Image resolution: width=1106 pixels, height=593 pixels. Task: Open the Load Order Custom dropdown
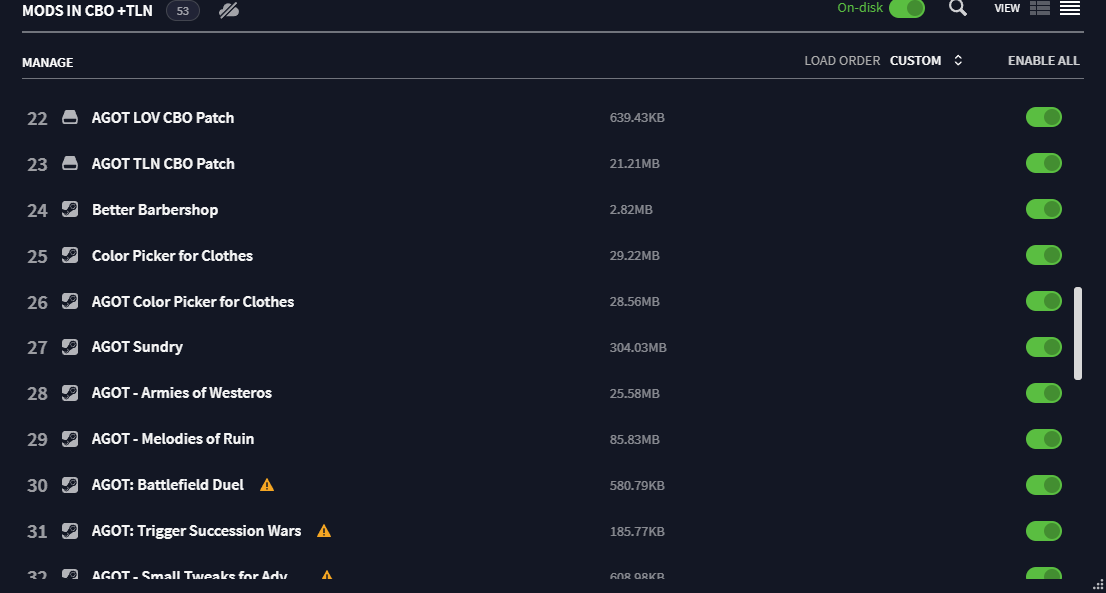point(916,61)
